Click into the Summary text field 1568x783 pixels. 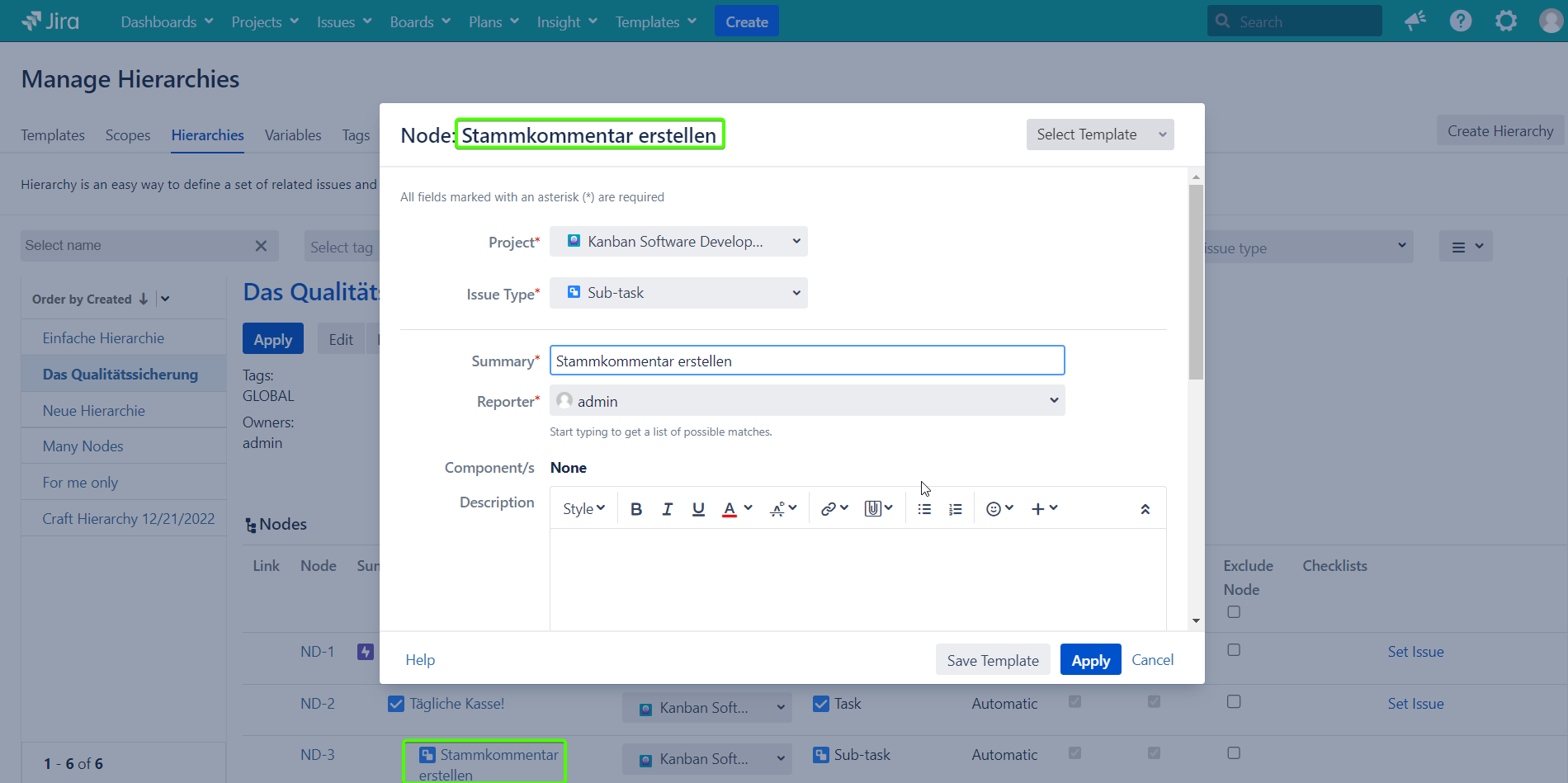pyautogui.click(x=806, y=361)
